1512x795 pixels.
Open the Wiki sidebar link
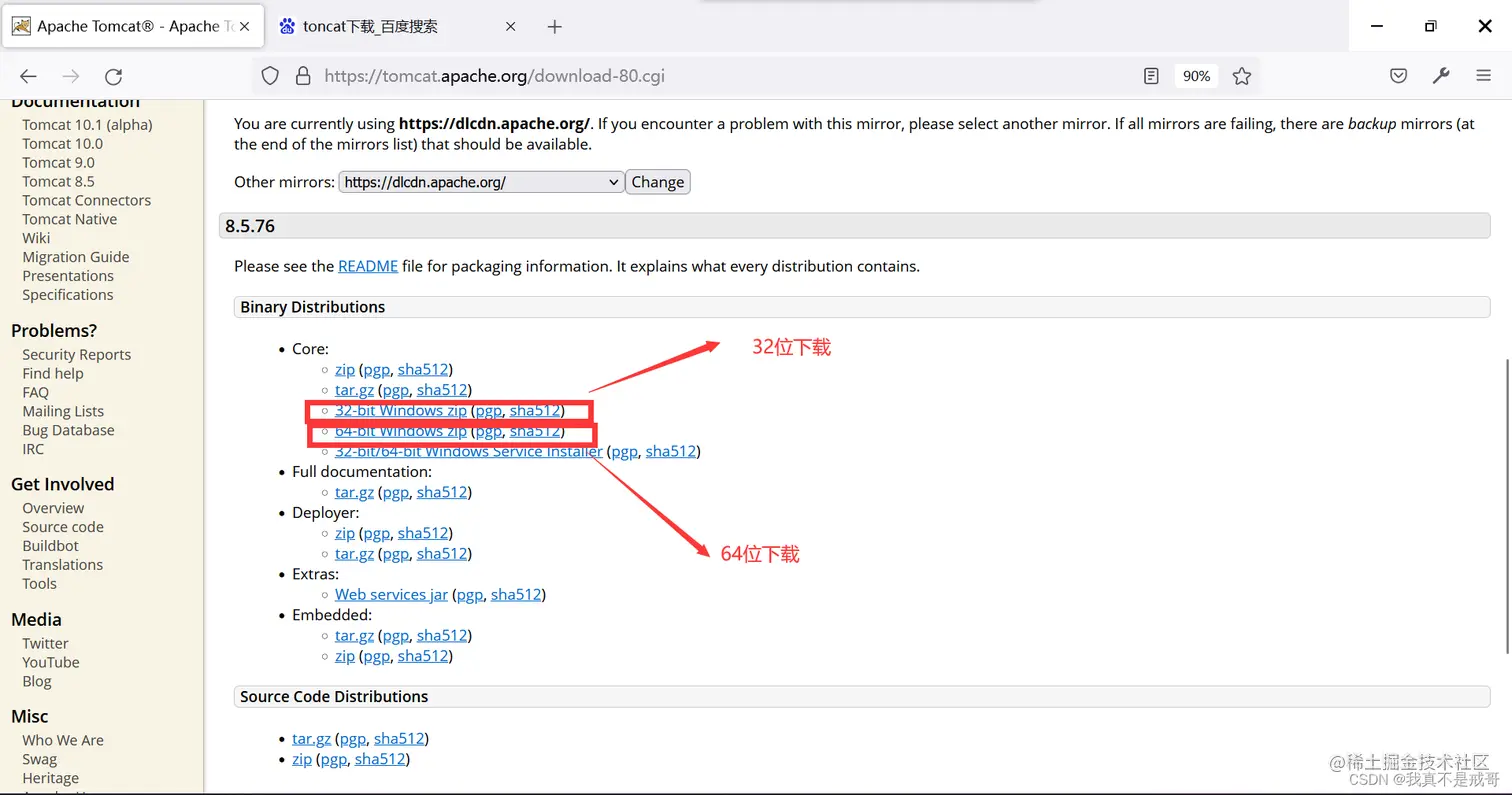click(x=36, y=238)
